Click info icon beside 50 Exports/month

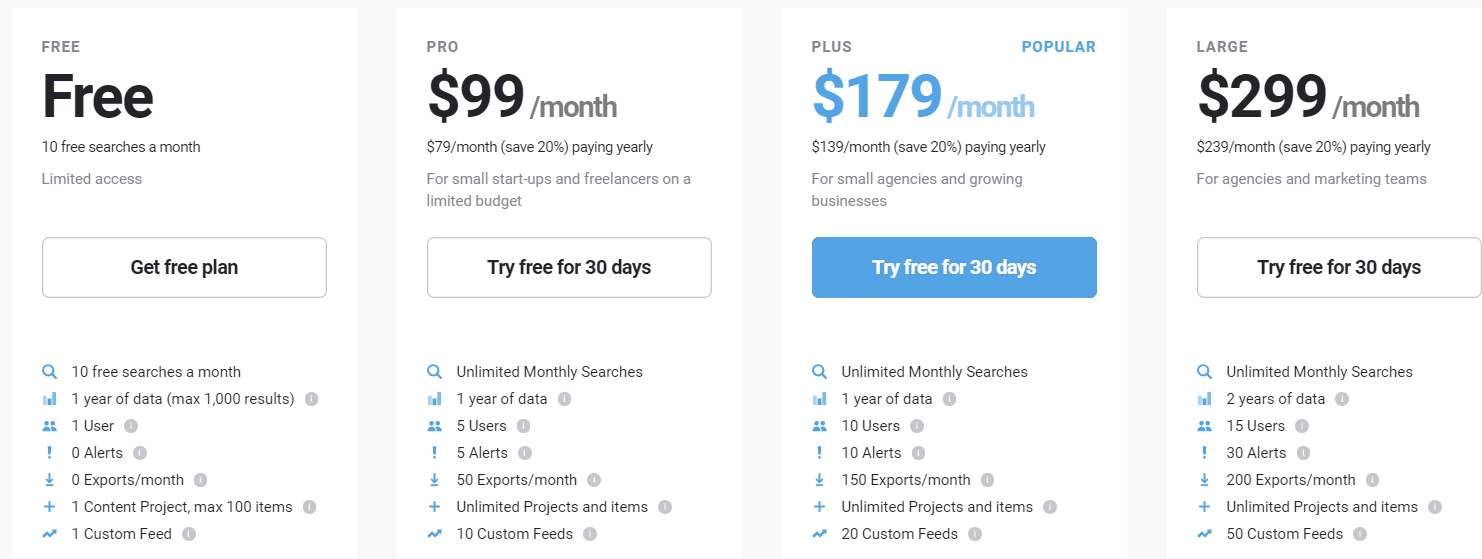[x=594, y=480]
